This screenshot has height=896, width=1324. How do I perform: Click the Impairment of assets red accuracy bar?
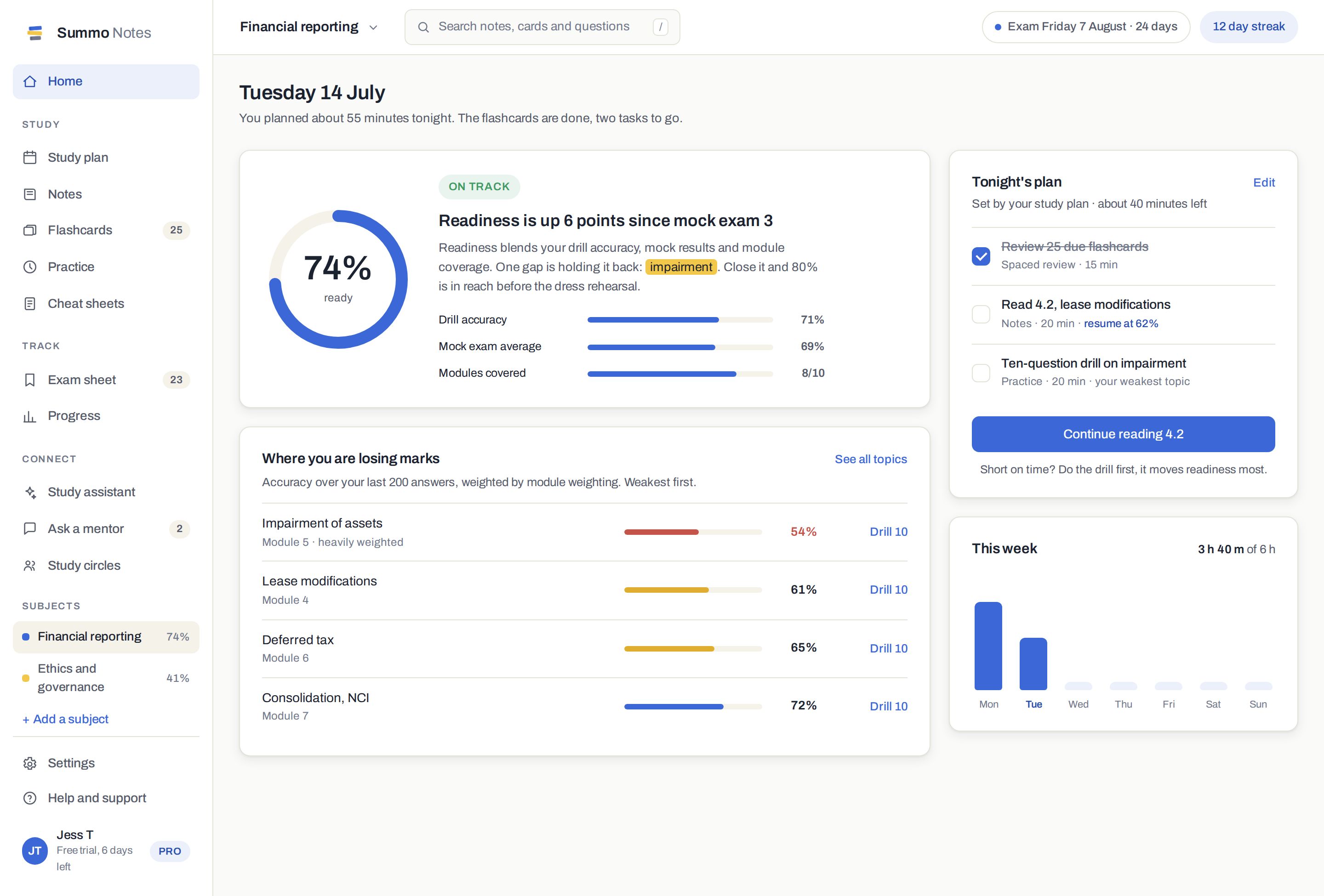693,532
